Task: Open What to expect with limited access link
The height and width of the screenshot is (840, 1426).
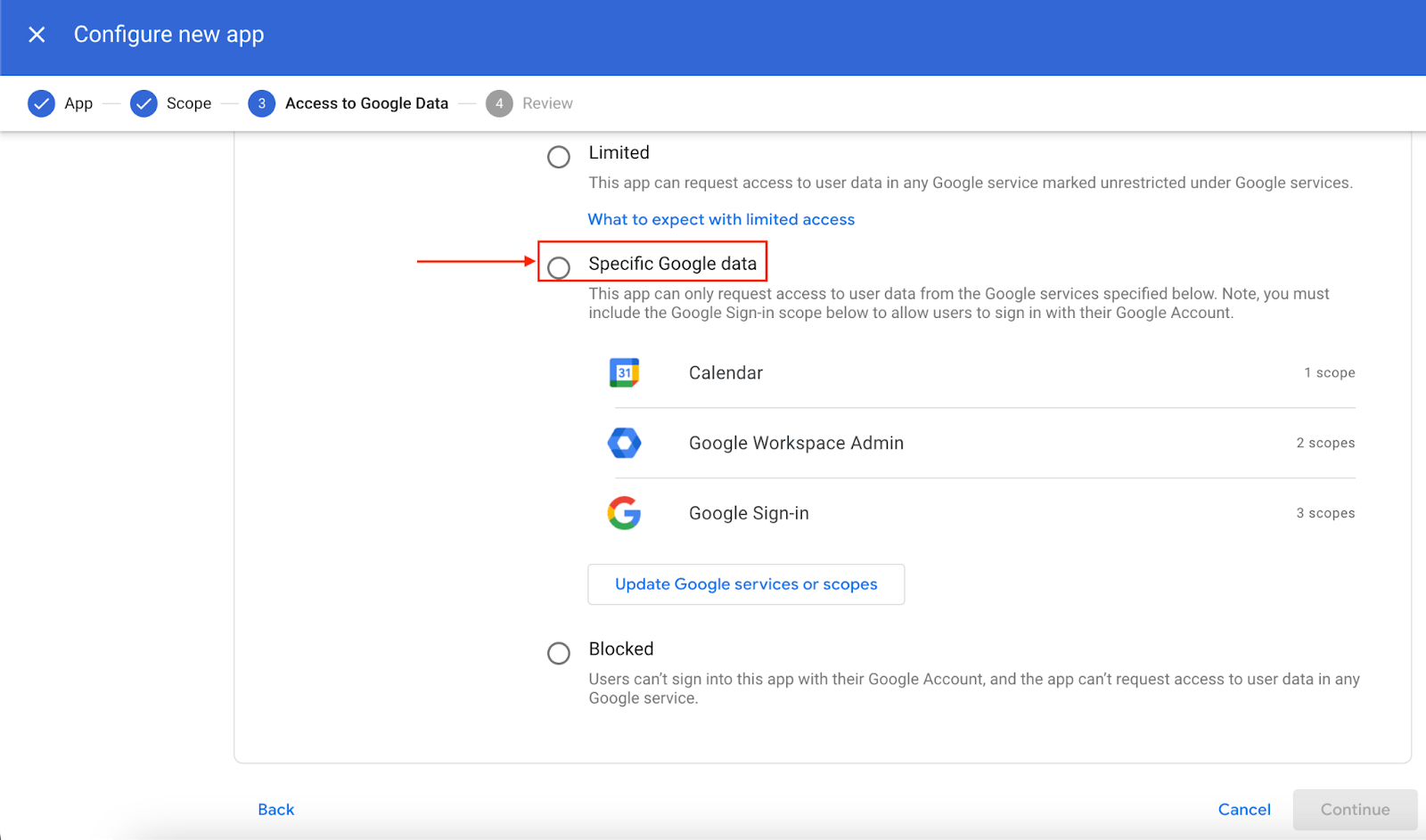Action: [721, 219]
